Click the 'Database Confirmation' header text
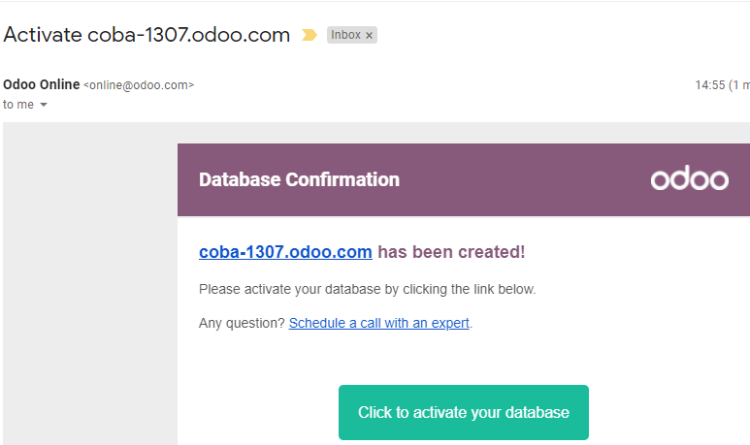 [x=299, y=179]
